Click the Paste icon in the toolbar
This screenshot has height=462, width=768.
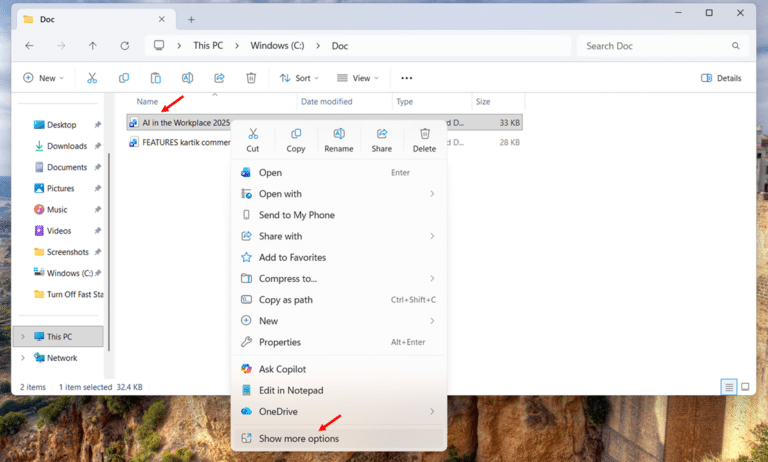pos(156,78)
